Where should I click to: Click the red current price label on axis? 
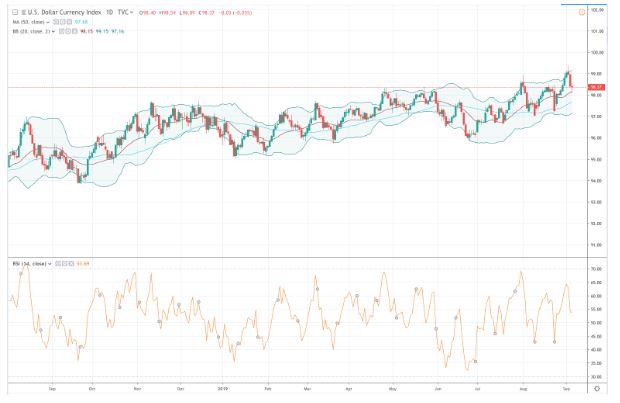click(594, 88)
